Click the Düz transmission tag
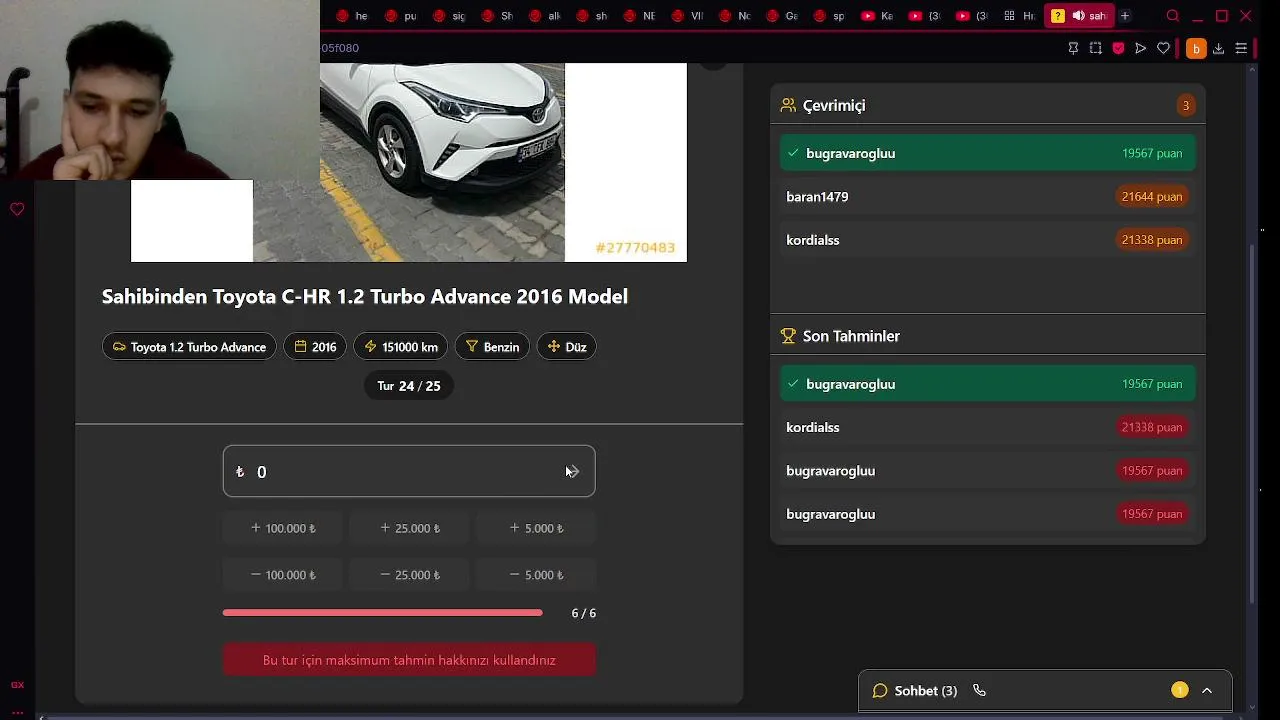The width and height of the screenshot is (1280, 720). point(566,347)
